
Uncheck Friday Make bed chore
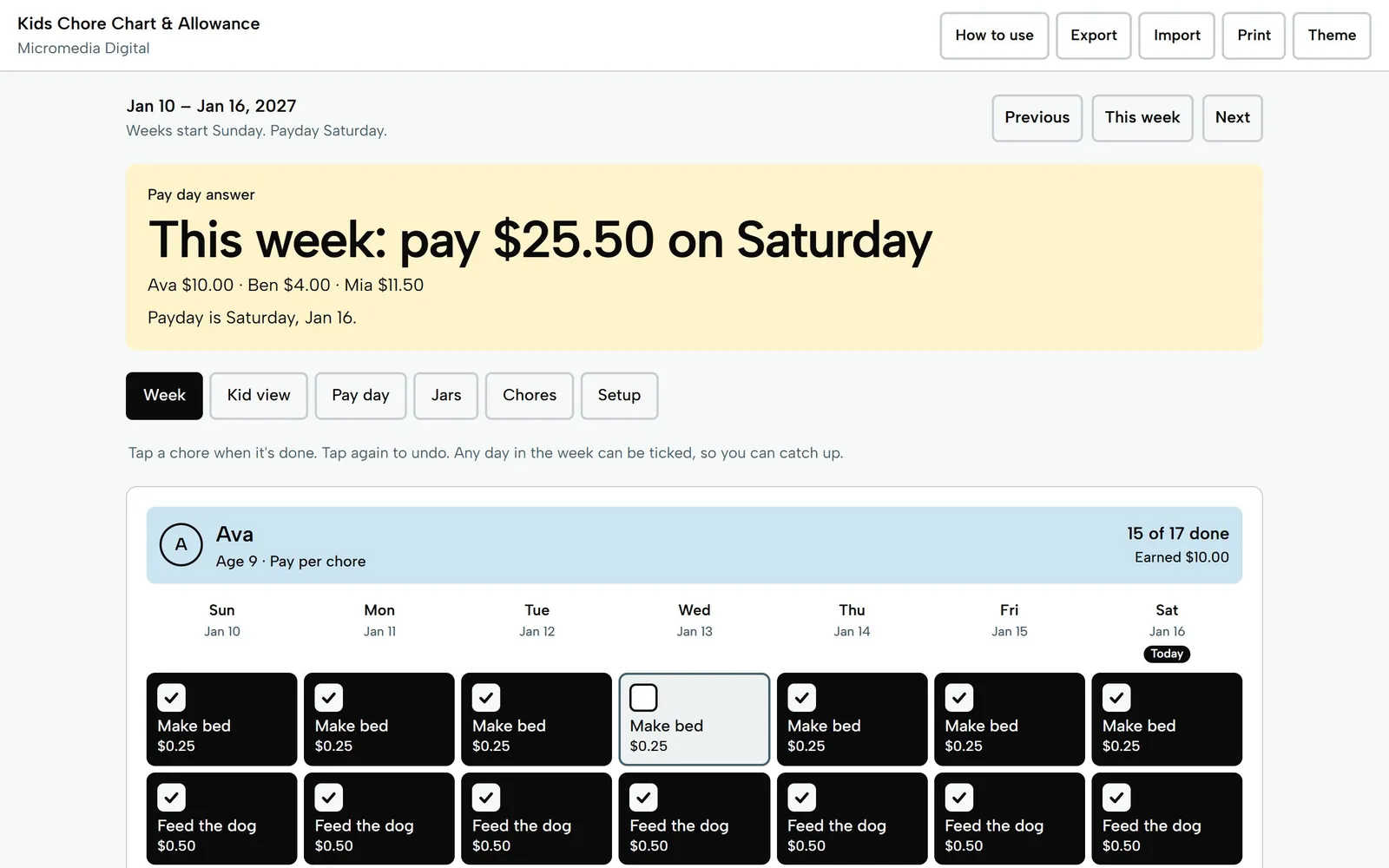point(1010,720)
